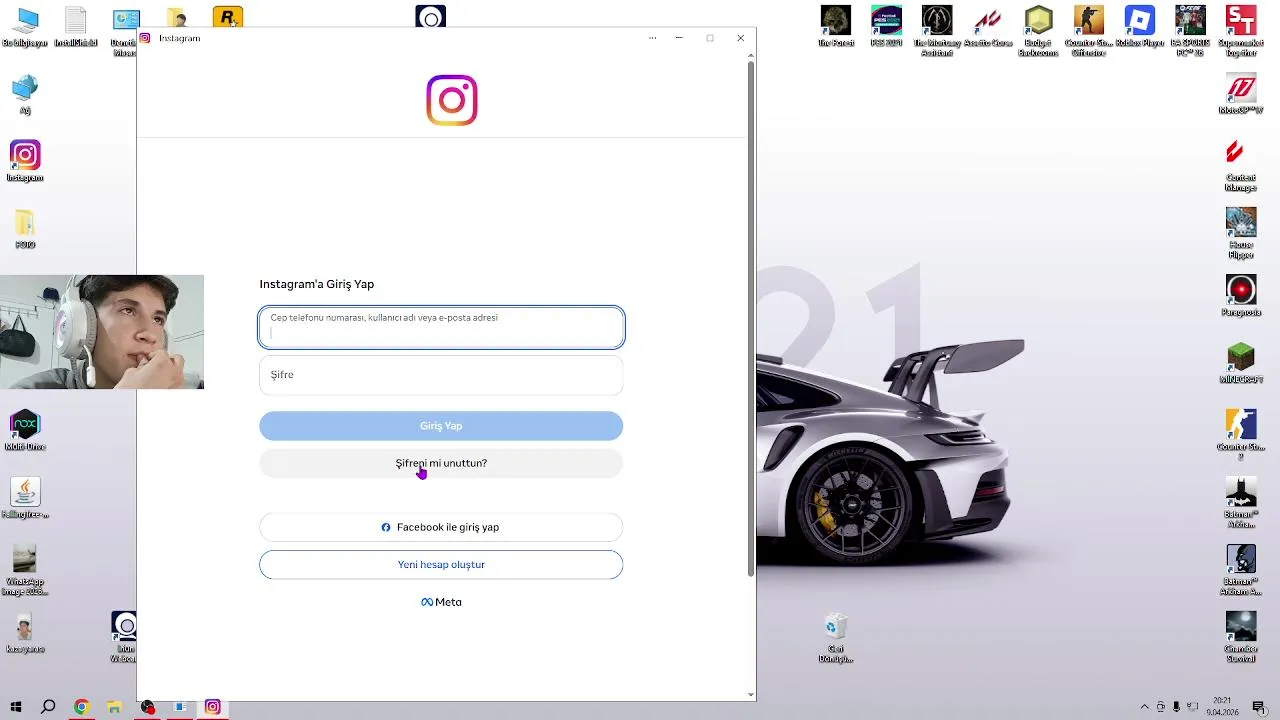
Task: Click the Meta logo below the form
Action: (x=441, y=602)
